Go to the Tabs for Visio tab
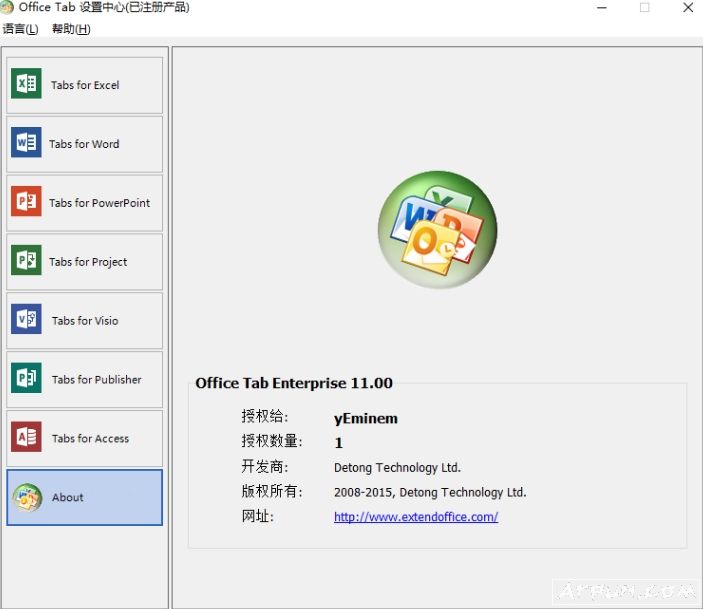 [85, 321]
